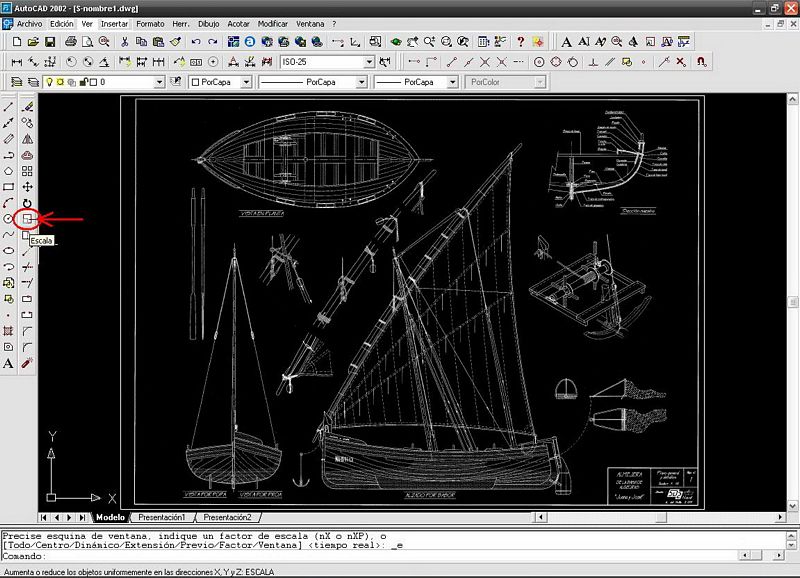Open Help with the red question mark
The image size is (800, 578).
pos(520,42)
